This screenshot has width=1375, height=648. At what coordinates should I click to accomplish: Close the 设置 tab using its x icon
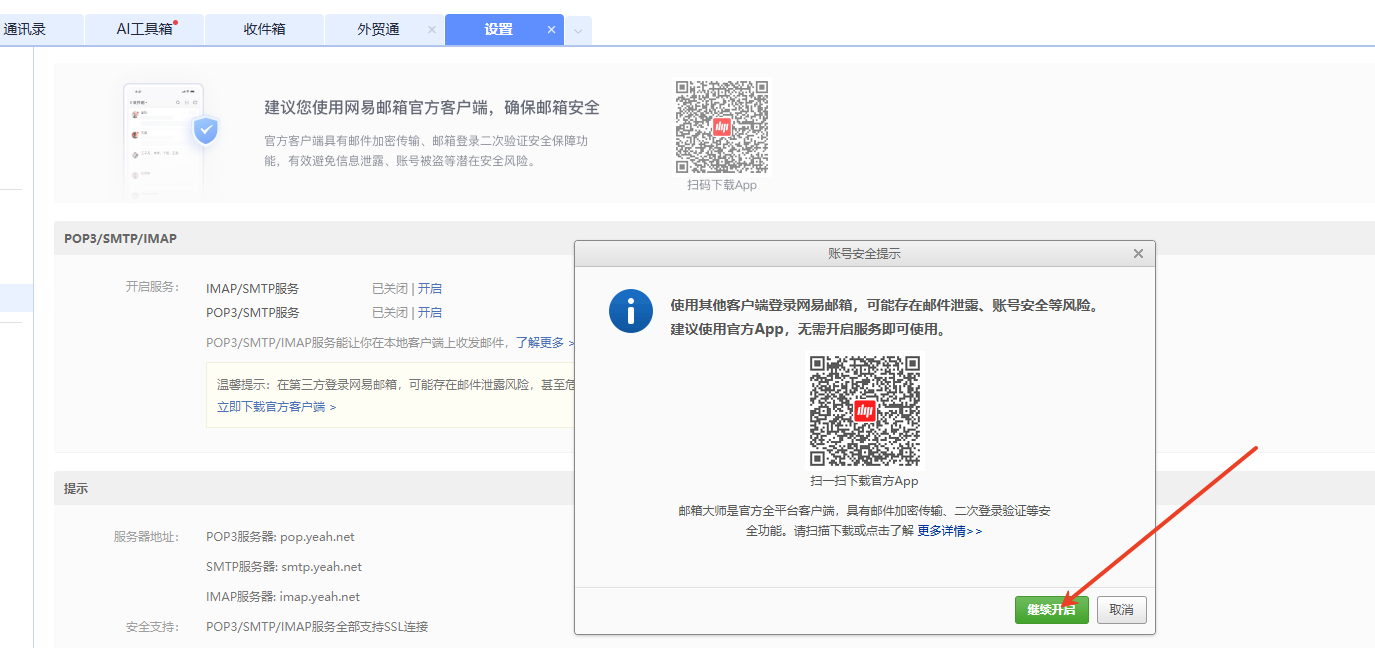(551, 30)
